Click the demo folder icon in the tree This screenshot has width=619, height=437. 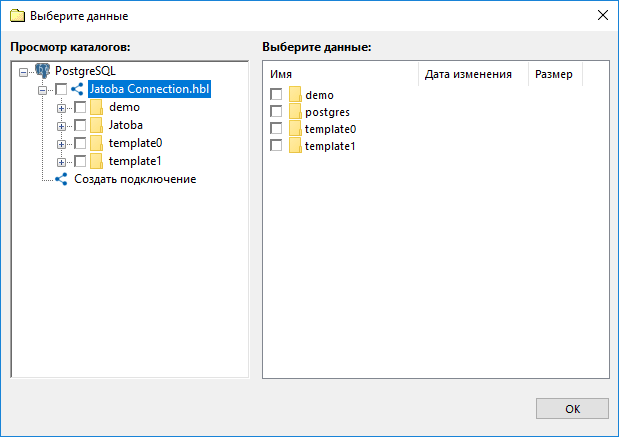pos(96,107)
